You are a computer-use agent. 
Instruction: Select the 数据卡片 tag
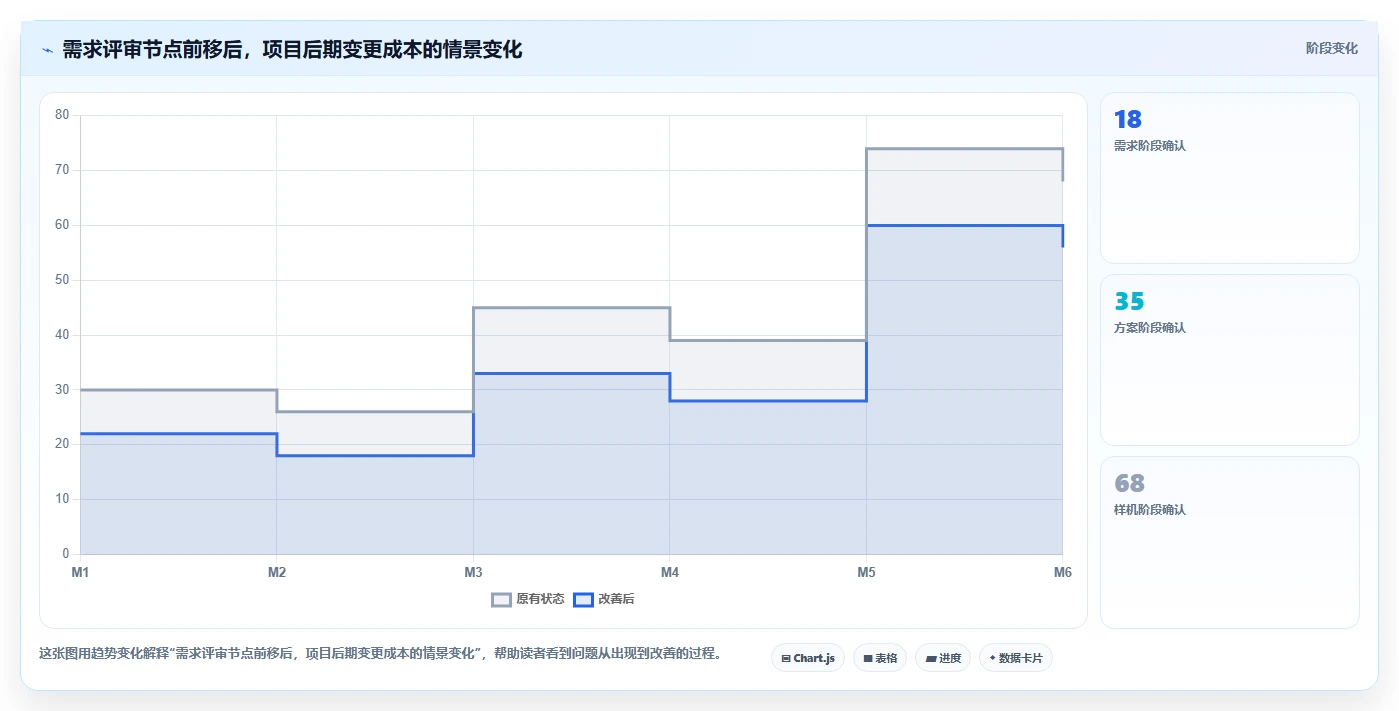(x=1016, y=658)
